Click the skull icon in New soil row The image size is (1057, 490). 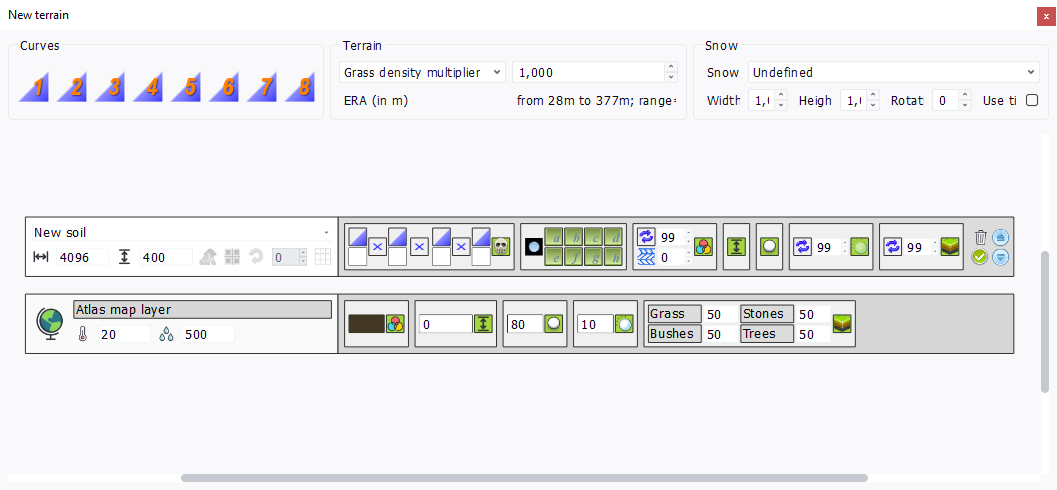pos(501,247)
